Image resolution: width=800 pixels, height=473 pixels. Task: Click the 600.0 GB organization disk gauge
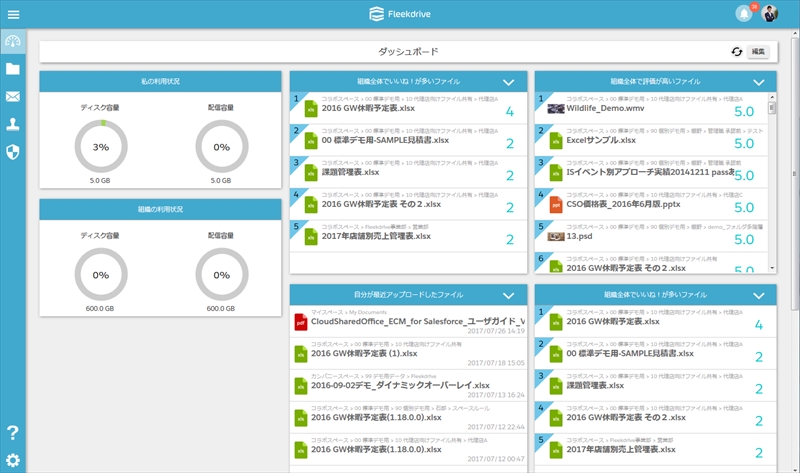101,275
